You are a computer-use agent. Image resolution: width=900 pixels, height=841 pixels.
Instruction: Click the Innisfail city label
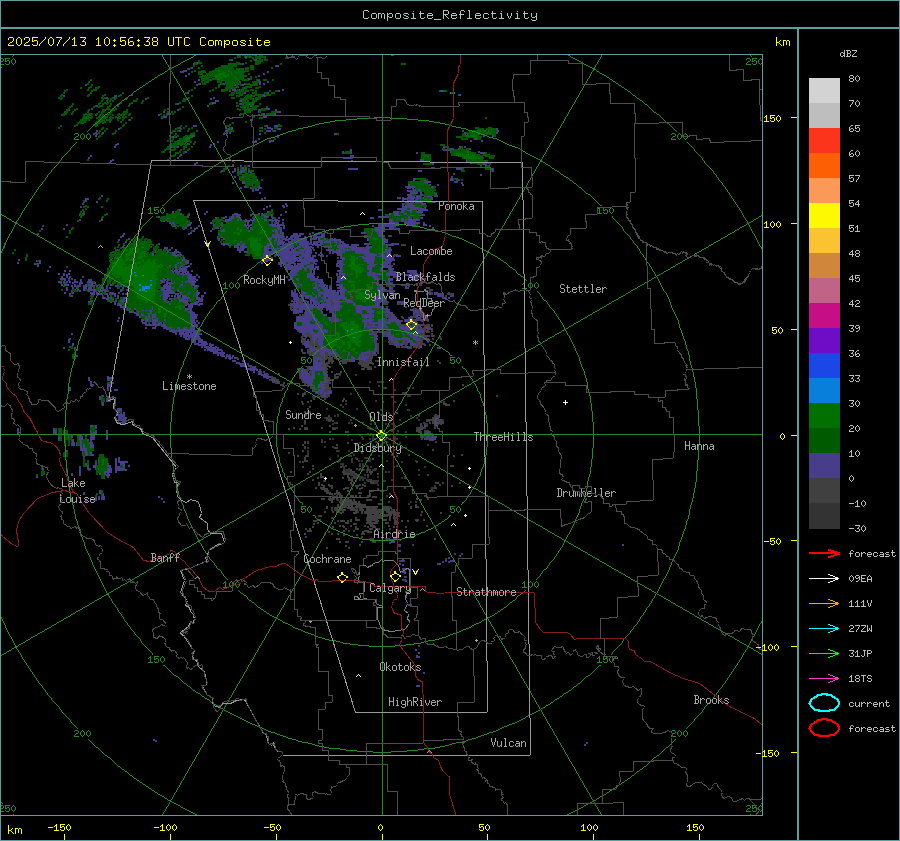[x=403, y=362]
